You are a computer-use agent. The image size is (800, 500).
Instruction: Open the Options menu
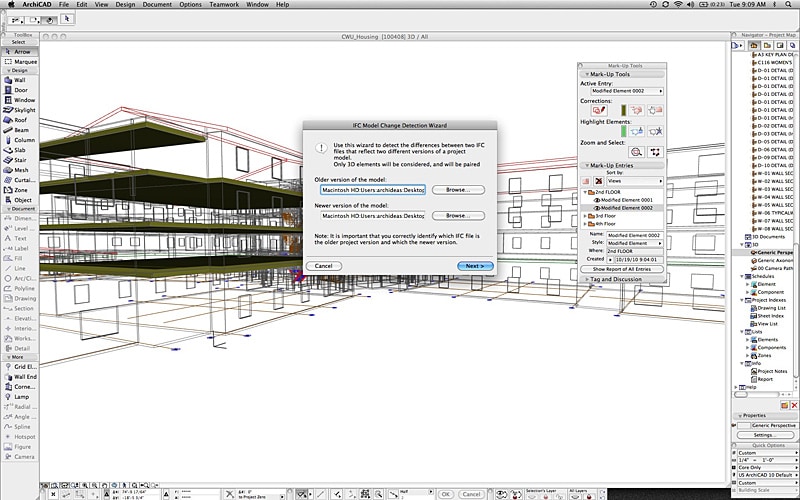190,4
